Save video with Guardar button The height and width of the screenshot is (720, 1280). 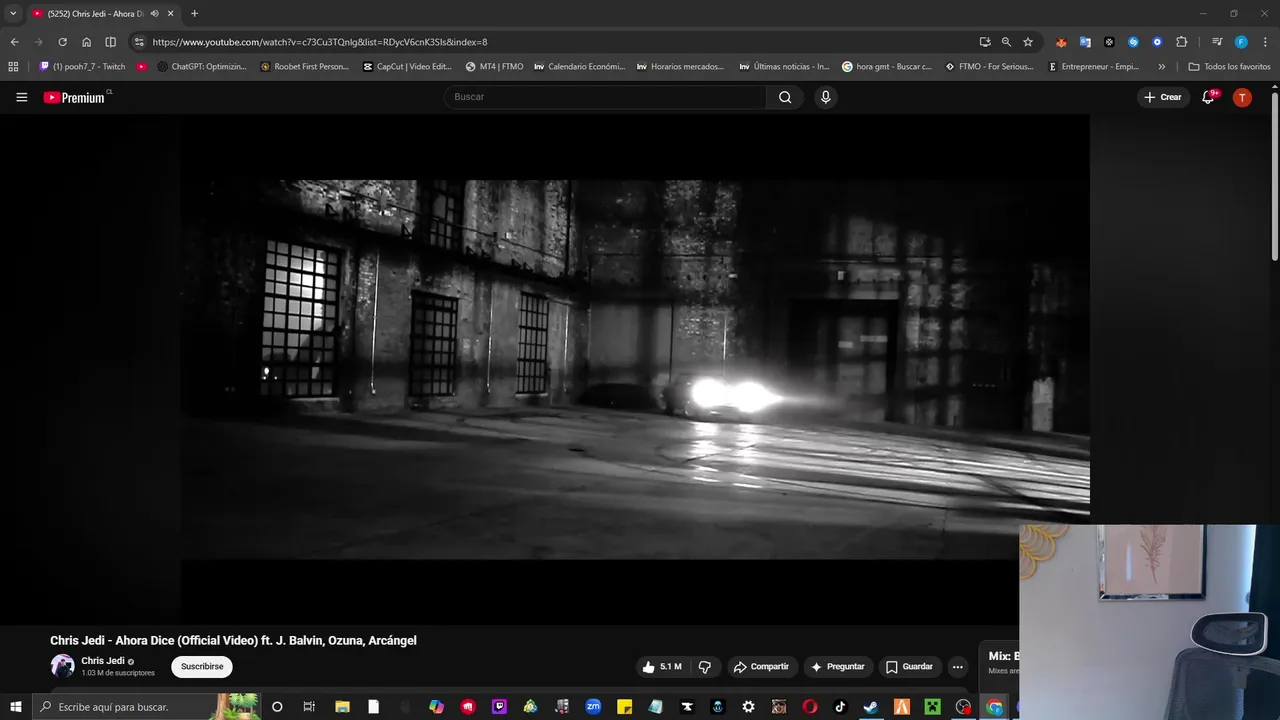pyautogui.click(x=909, y=667)
